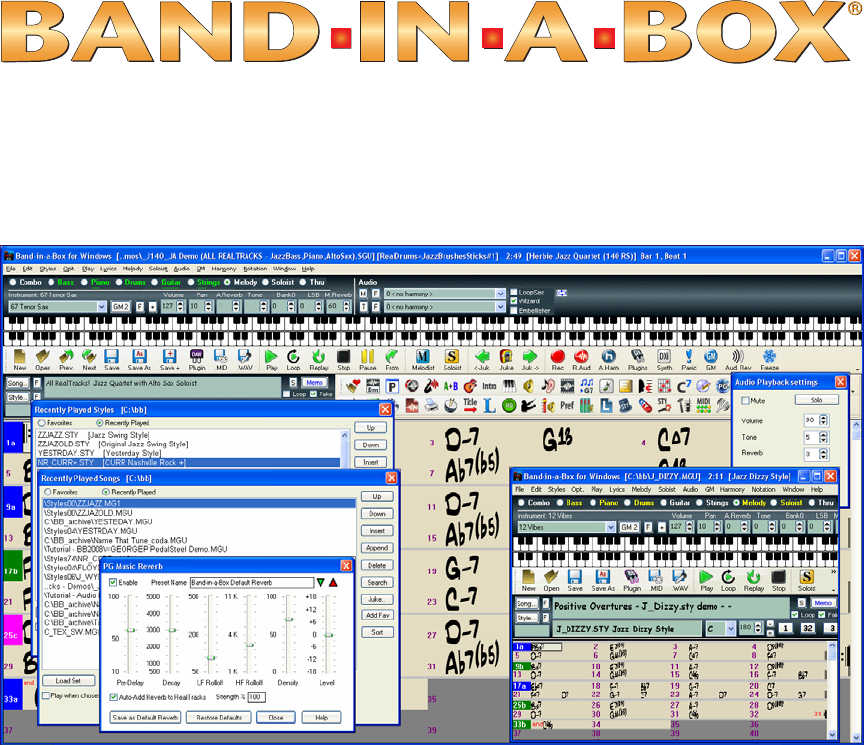Open the Window menu in main window
Viewport: 864px width, 745px height.
(x=284, y=269)
